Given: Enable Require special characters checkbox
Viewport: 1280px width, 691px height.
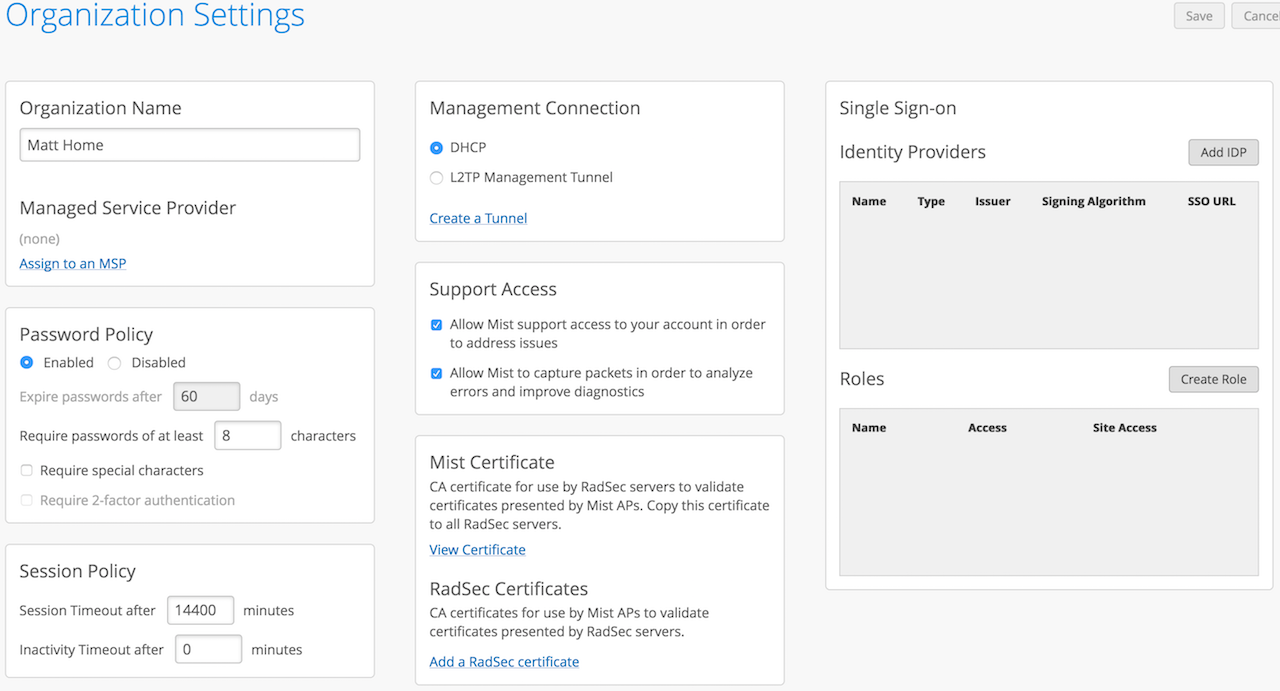Looking at the screenshot, I should point(27,470).
